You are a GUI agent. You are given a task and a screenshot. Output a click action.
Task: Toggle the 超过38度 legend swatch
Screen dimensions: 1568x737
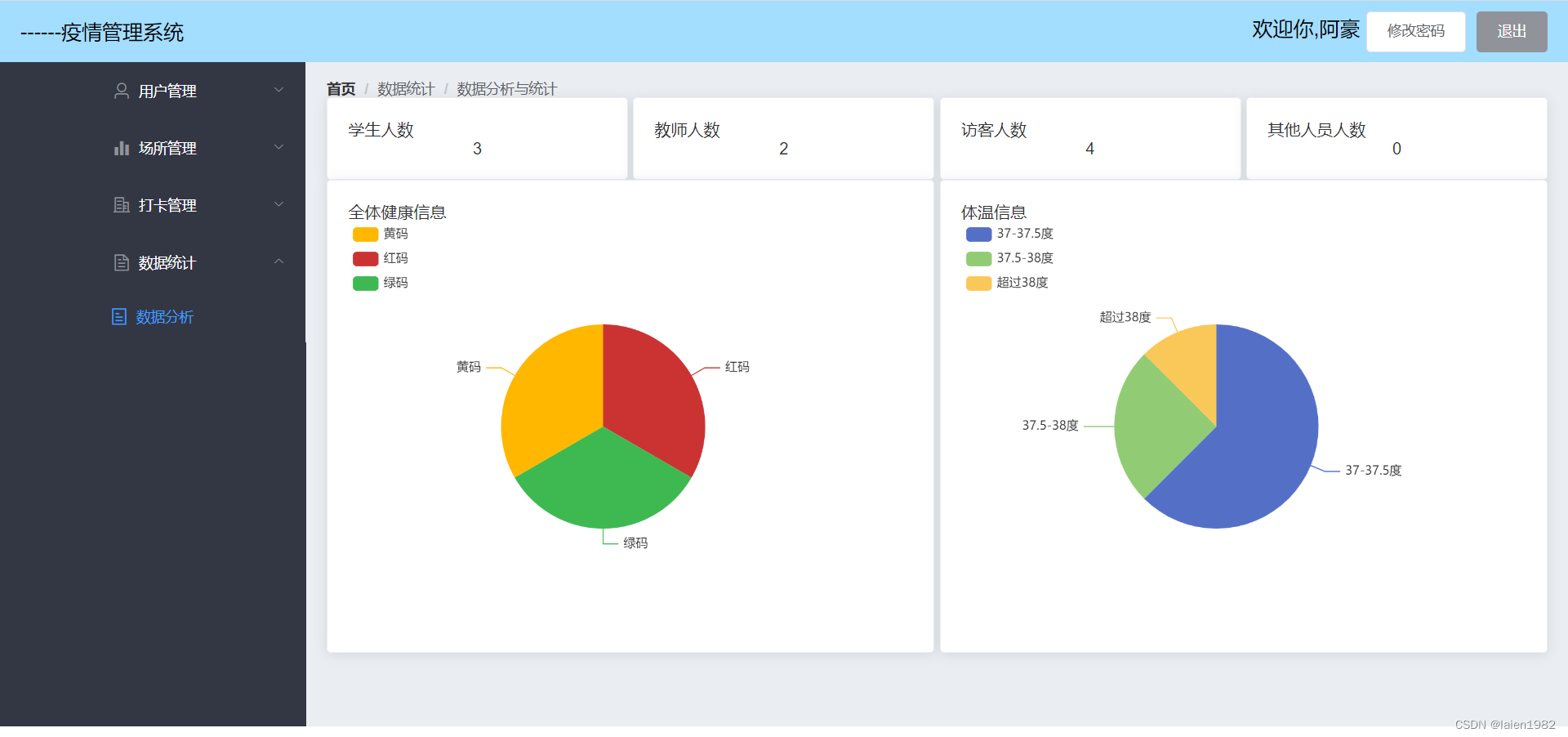click(978, 284)
